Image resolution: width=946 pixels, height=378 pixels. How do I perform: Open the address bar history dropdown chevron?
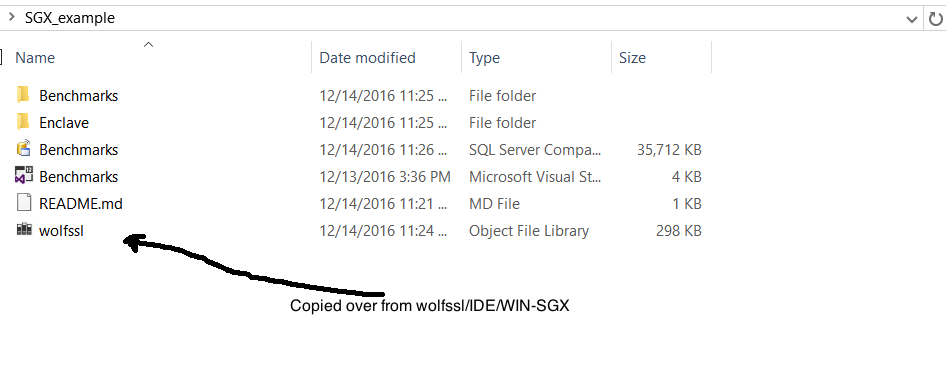tap(912, 19)
